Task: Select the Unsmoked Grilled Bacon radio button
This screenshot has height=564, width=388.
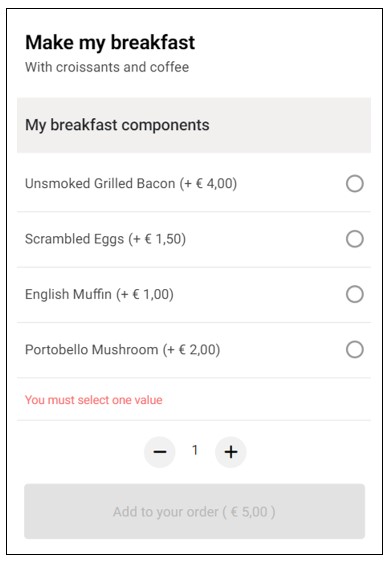Action: click(355, 183)
